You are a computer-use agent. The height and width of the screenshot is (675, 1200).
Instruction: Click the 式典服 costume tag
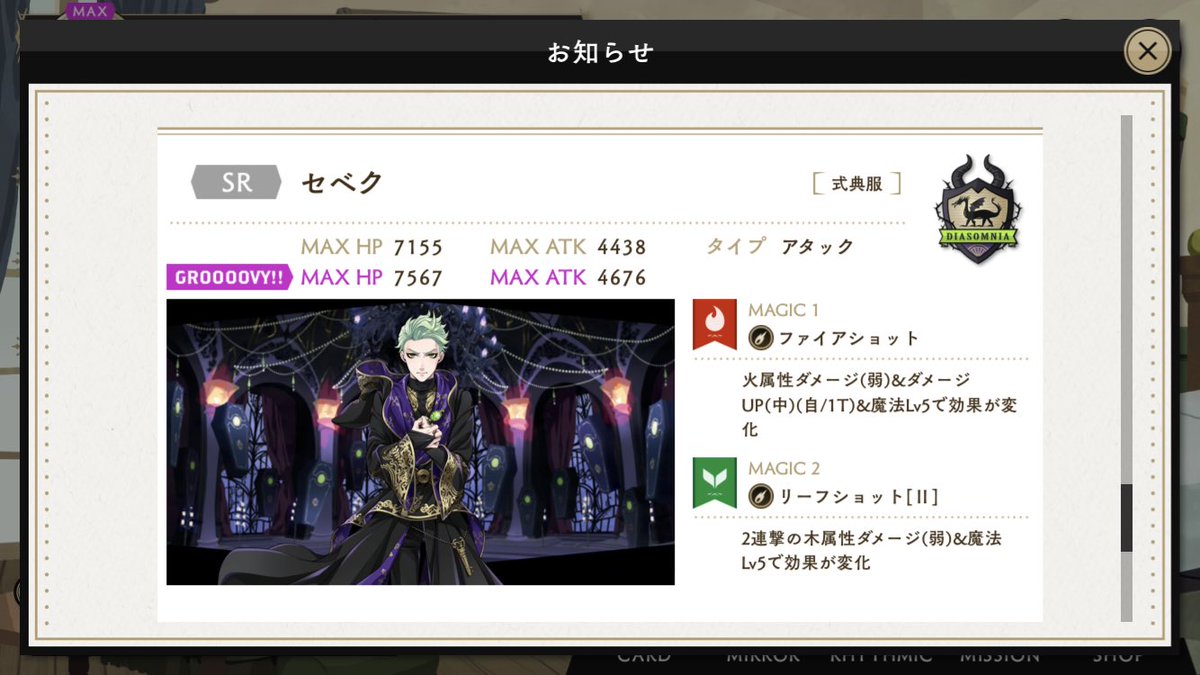pyautogui.click(x=857, y=184)
